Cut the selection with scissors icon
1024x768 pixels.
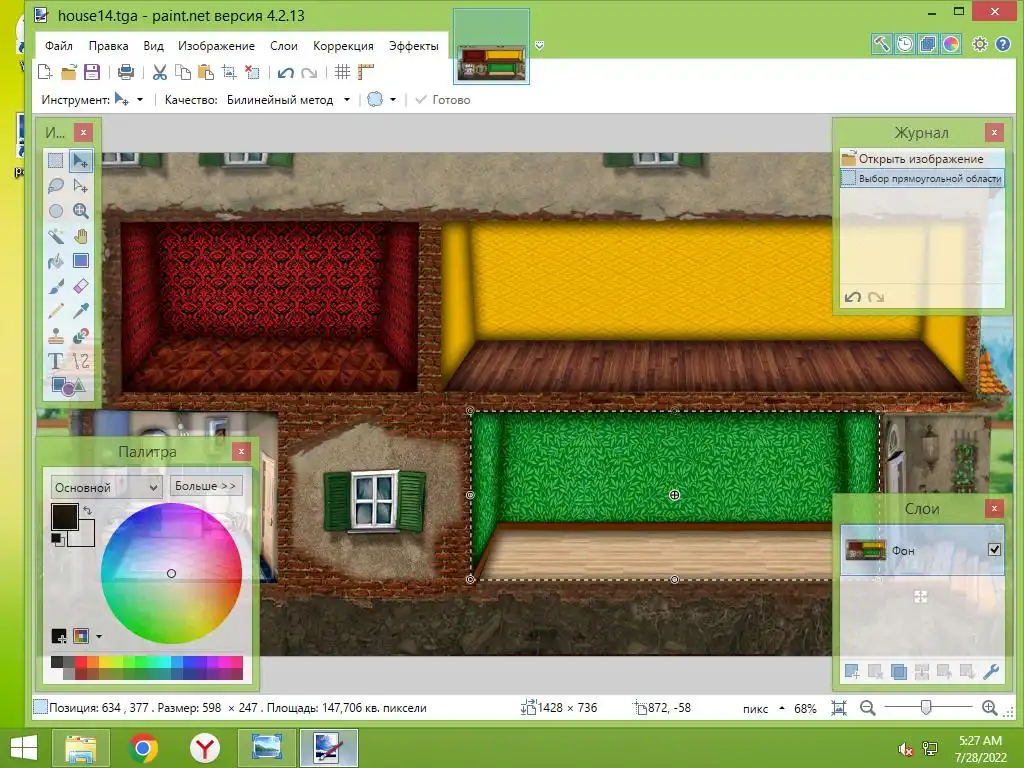click(x=159, y=72)
